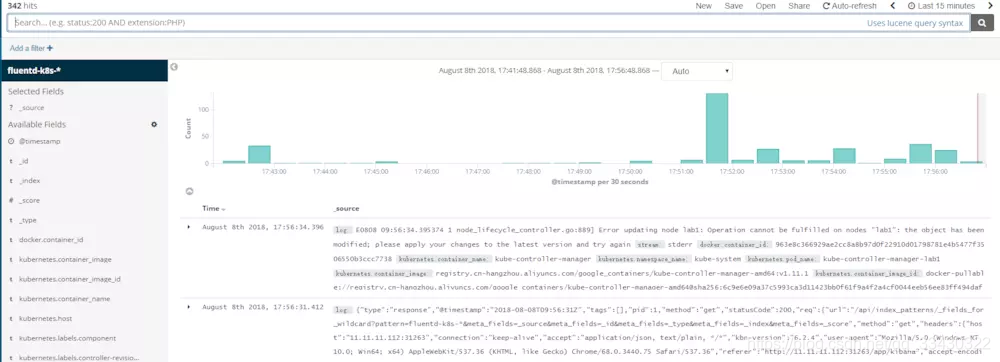
Task: Select the kubernetes.labels.controller-revision field
Action: point(78,358)
